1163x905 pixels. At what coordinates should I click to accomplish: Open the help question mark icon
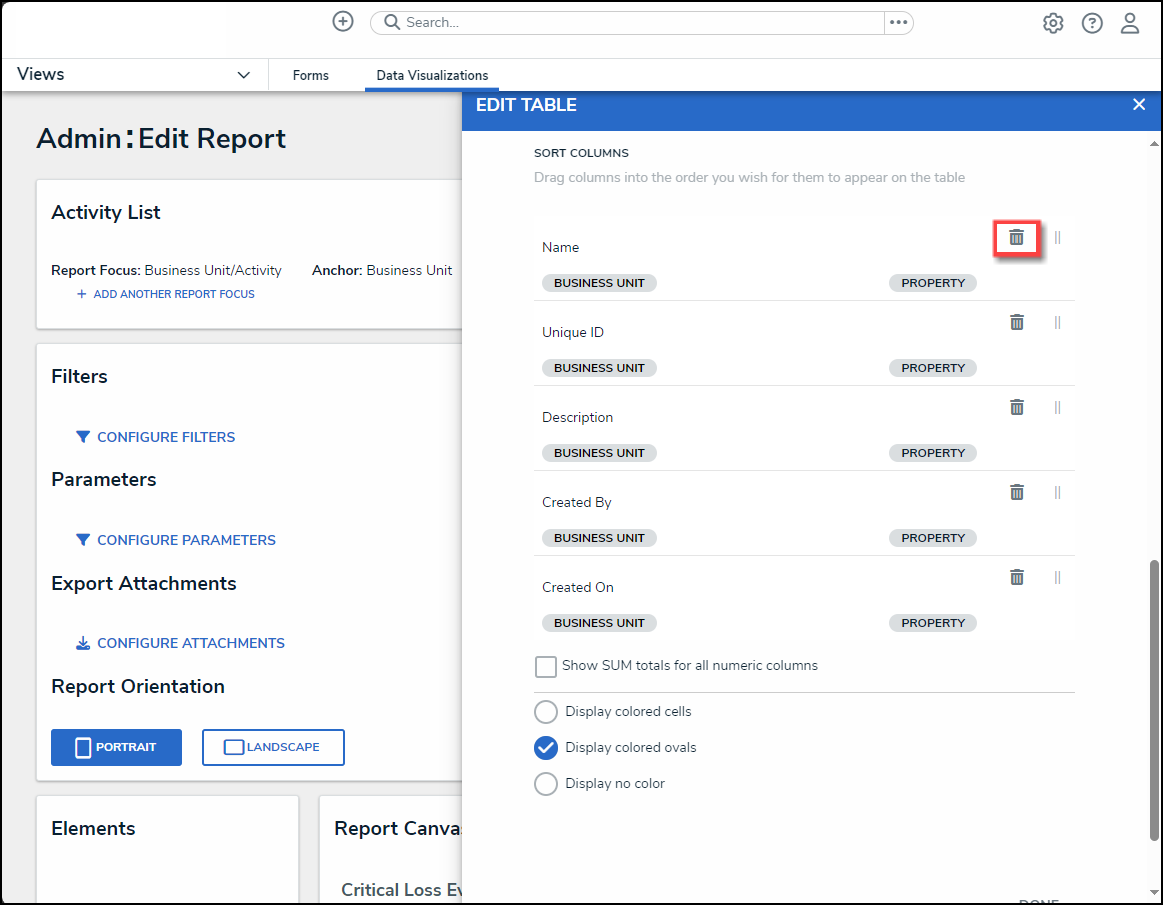click(x=1092, y=23)
